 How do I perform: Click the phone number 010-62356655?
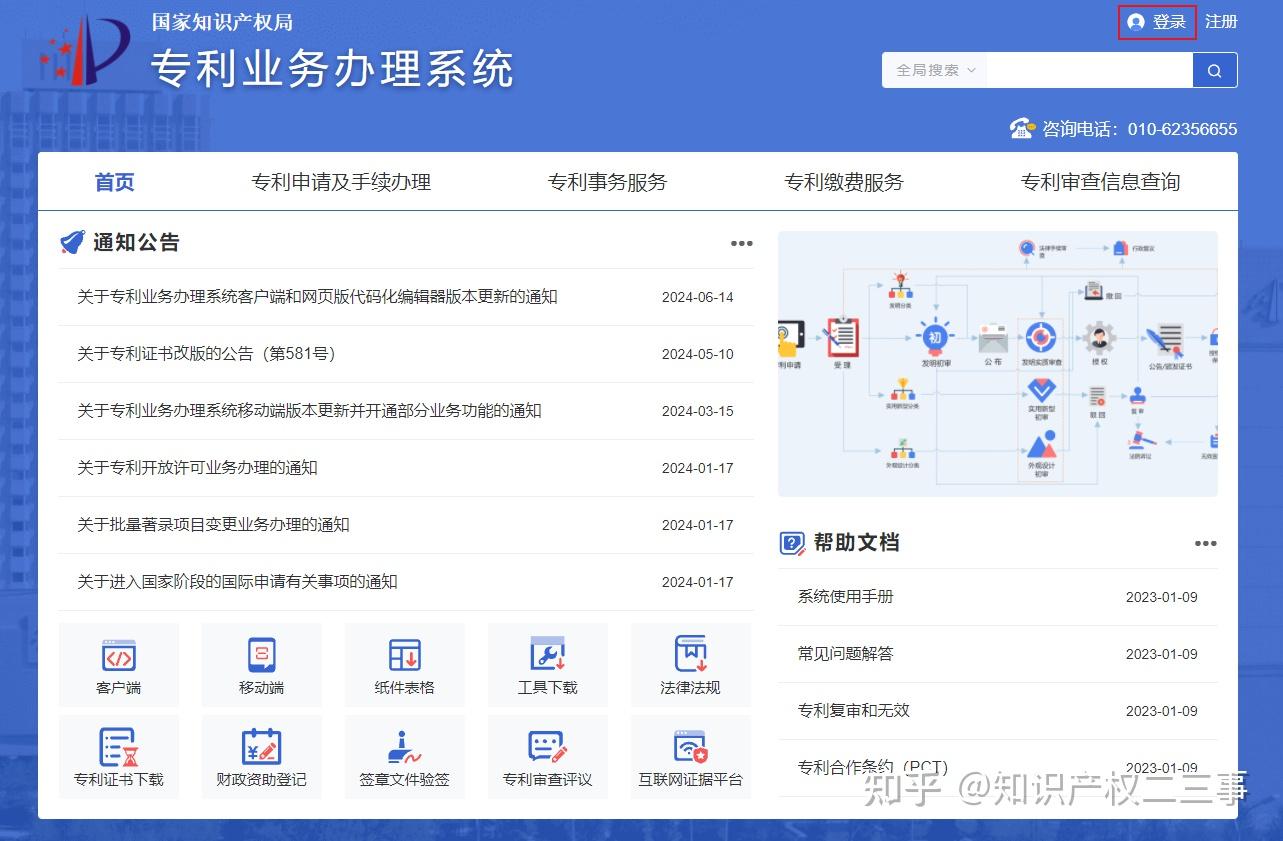pyautogui.click(x=1182, y=129)
